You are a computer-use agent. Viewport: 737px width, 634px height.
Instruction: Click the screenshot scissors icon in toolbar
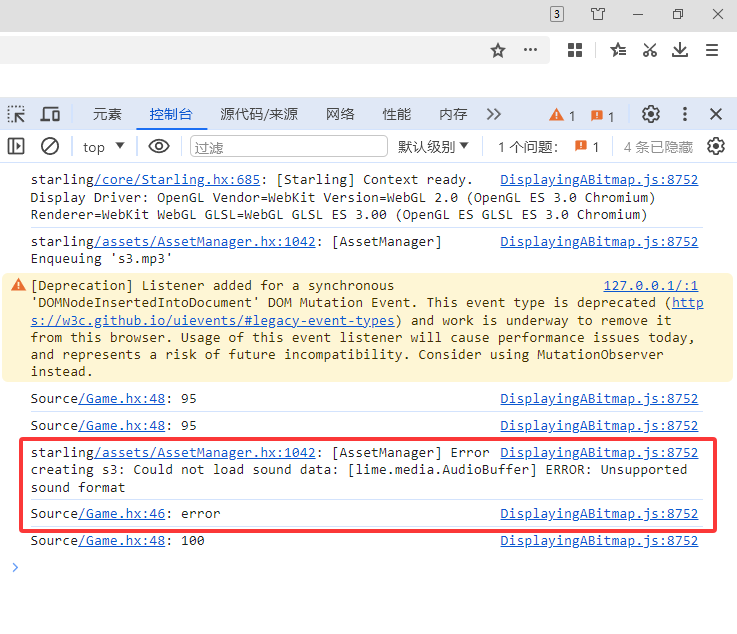[650, 50]
